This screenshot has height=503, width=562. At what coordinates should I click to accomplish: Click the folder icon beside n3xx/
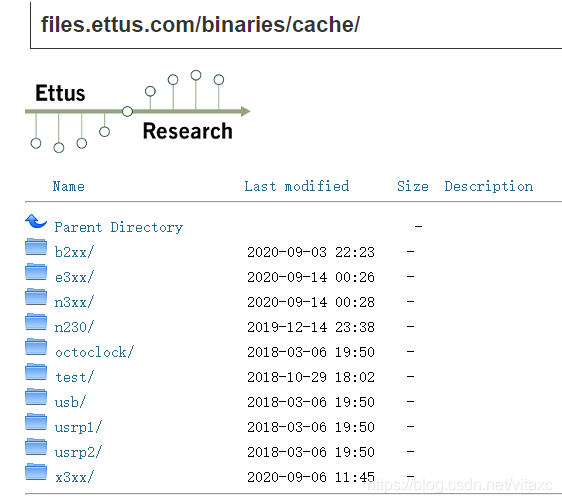pos(36,297)
